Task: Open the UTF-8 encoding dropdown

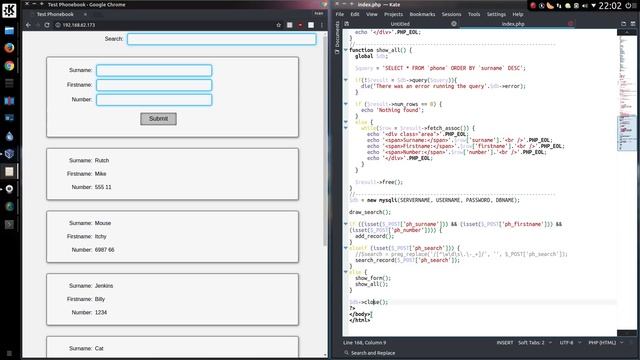Action: tap(570, 342)
